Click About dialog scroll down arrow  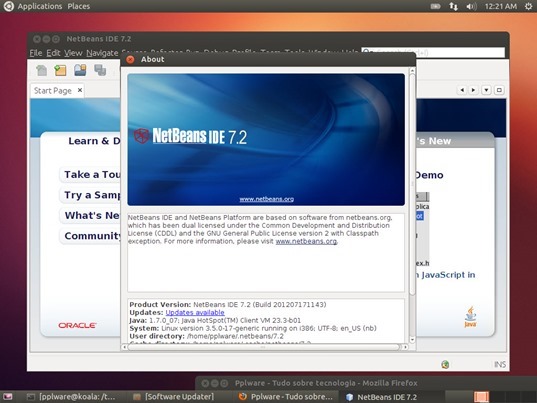click(412, 340)
